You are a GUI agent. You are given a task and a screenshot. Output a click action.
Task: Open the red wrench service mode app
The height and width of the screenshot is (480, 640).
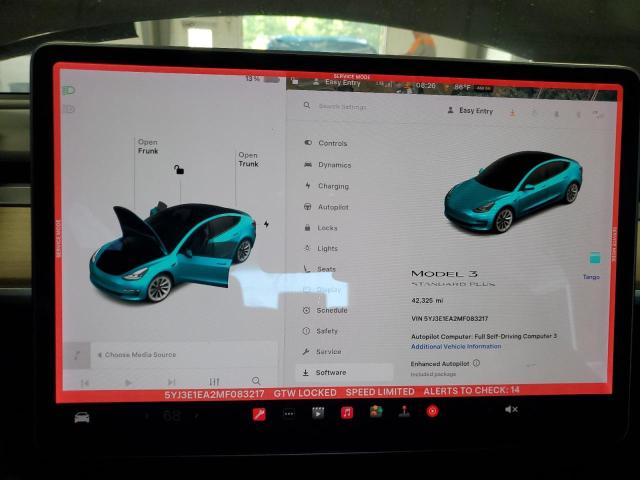[260, 414]
